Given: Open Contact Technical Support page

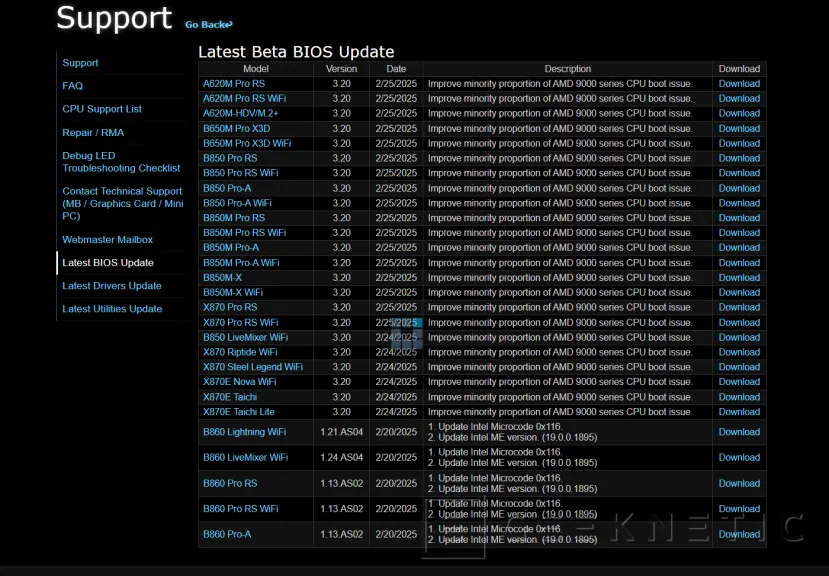Looking at the screenshot, I should [123, 204].
